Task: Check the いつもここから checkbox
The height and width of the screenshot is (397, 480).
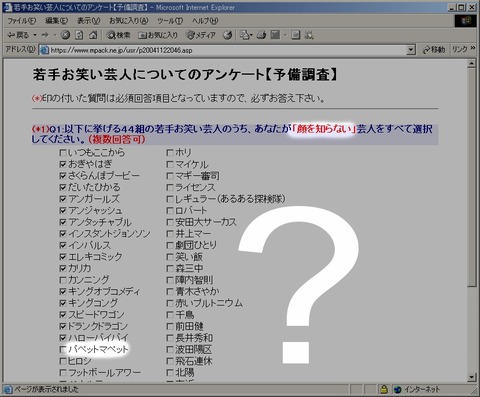Action: click(63, 153)
